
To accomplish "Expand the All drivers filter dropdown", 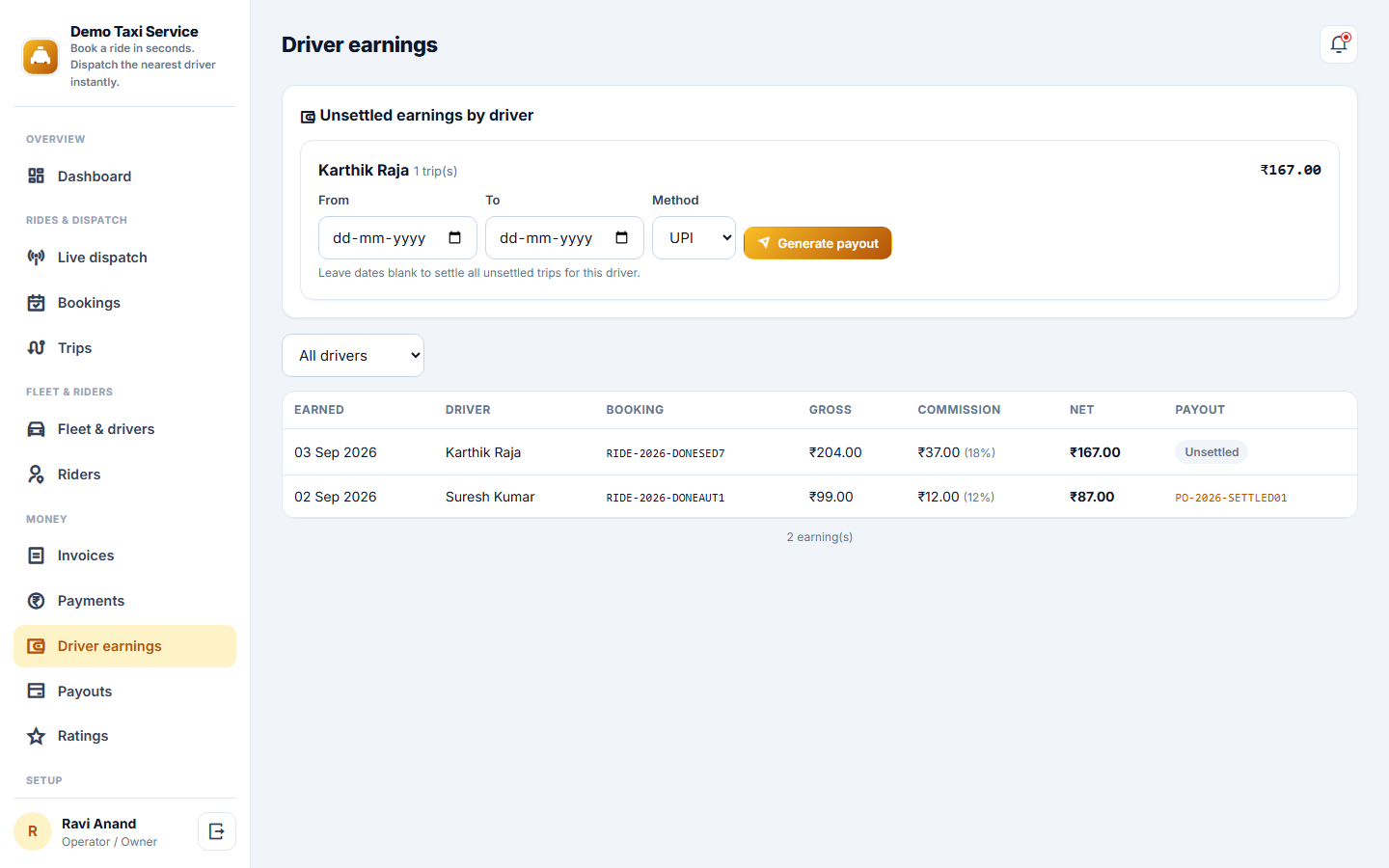I will (353, 355).
